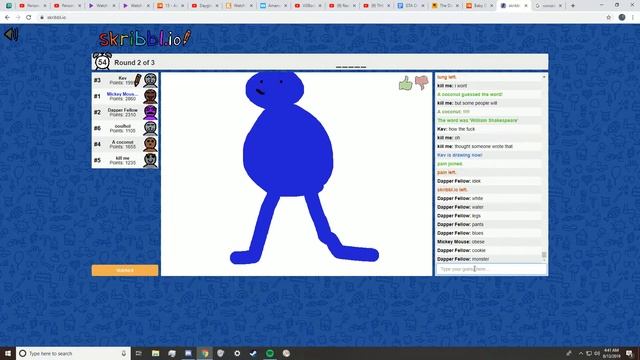Click the skribbl.io logo
This screenshot has width=640, height=360.
click(145, 39)
